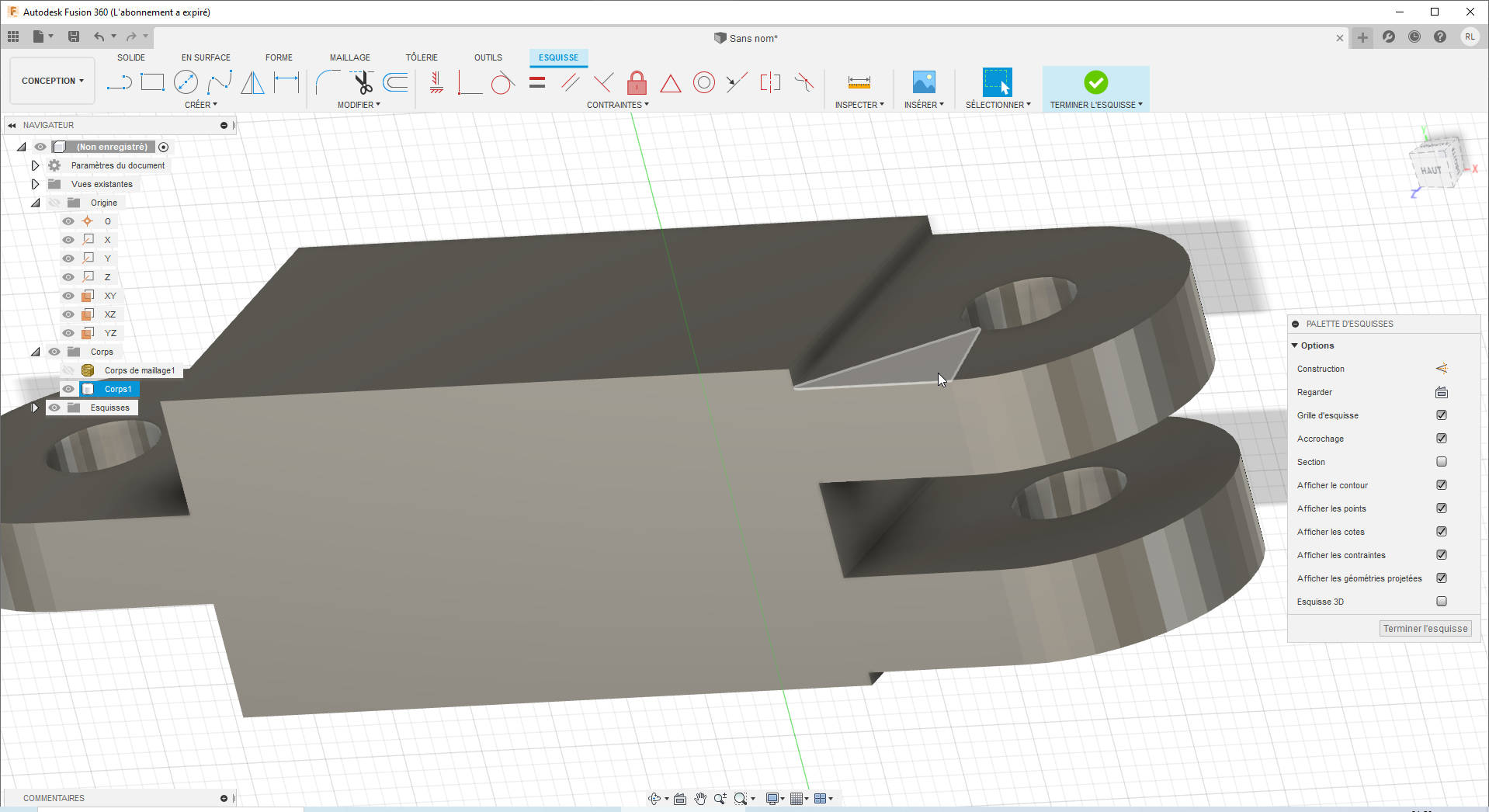Pick the scissors Trim tool
Viewport: 1489px width, 812px height.
coord(363,82)
